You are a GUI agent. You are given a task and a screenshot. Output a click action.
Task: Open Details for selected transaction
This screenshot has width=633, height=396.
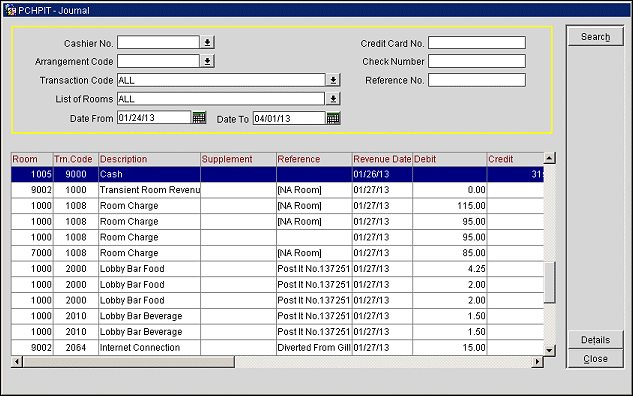[x=595, y=340]
